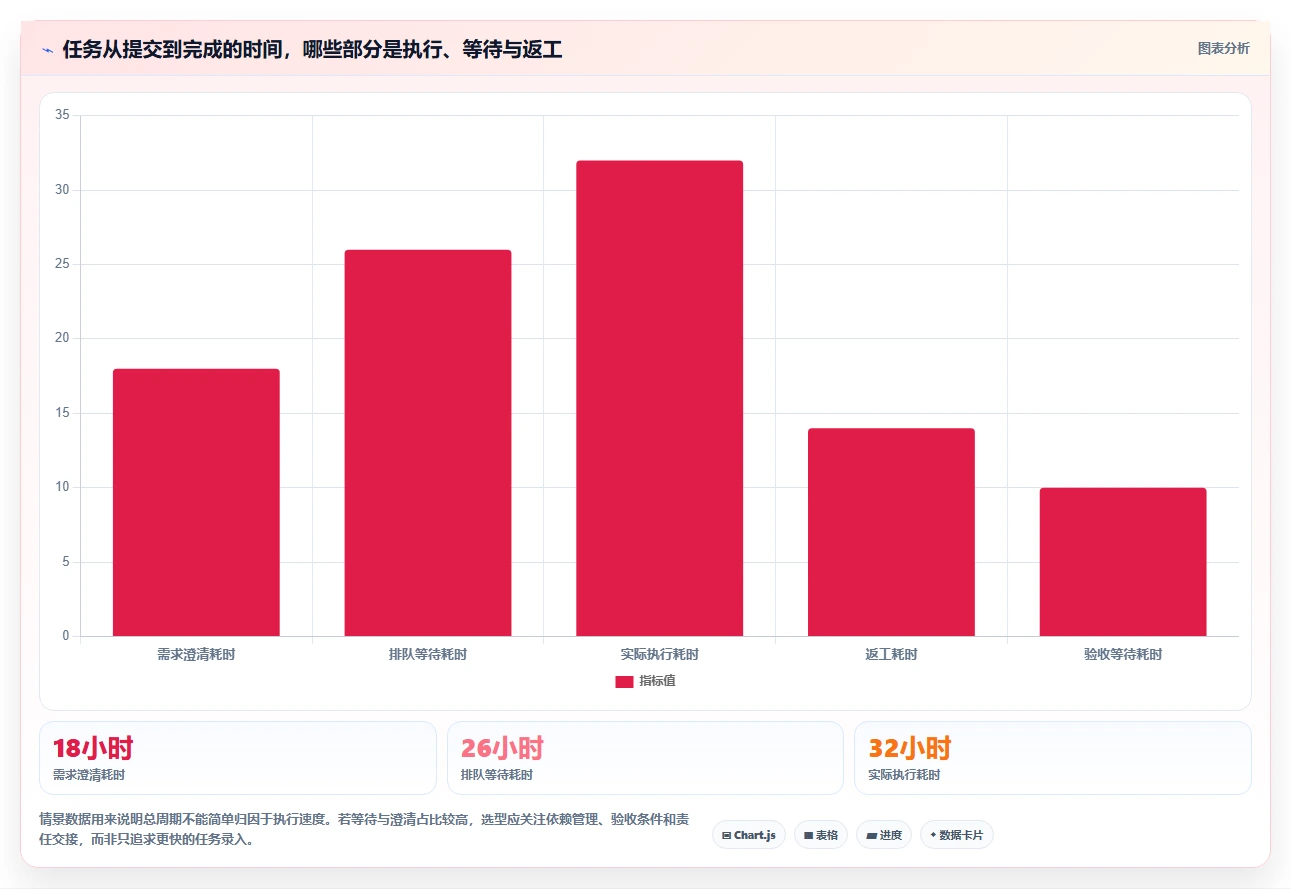Click the lightning icon beside the title

[47, 49]
